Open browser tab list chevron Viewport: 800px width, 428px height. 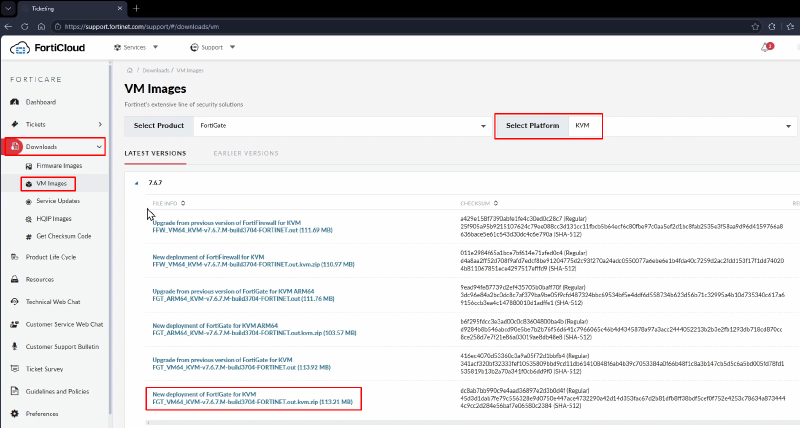pos(8,9)
